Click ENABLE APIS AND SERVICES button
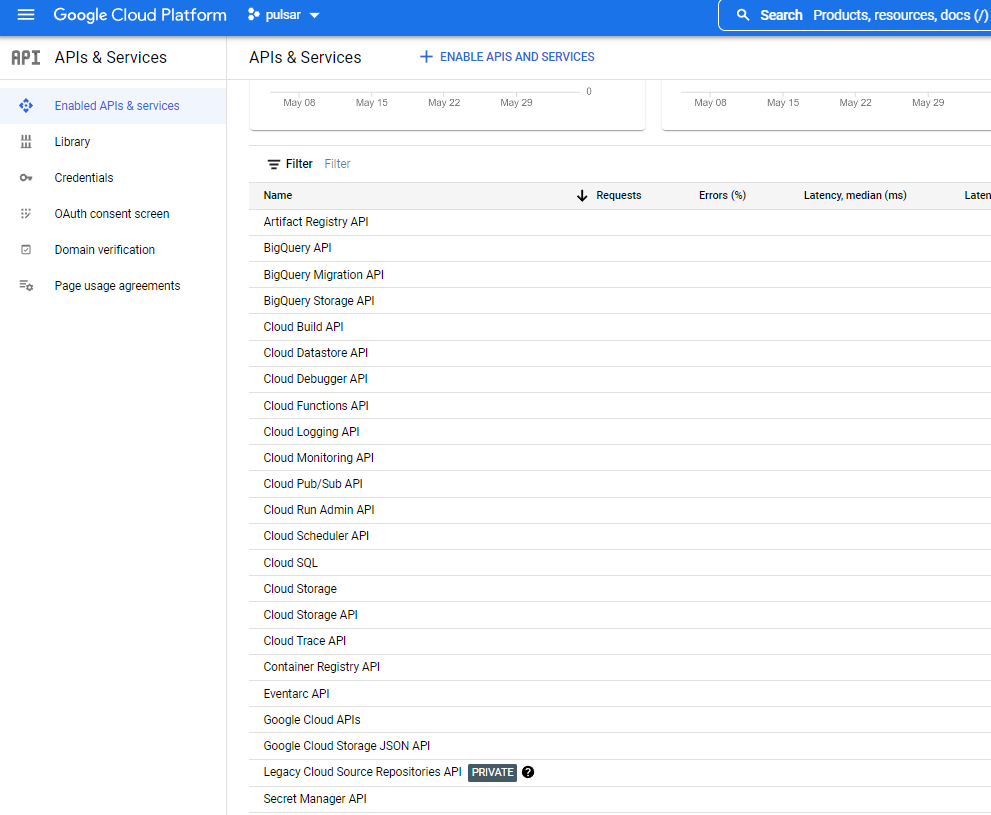This screenshot has width=991, height=815. point(507,57)
